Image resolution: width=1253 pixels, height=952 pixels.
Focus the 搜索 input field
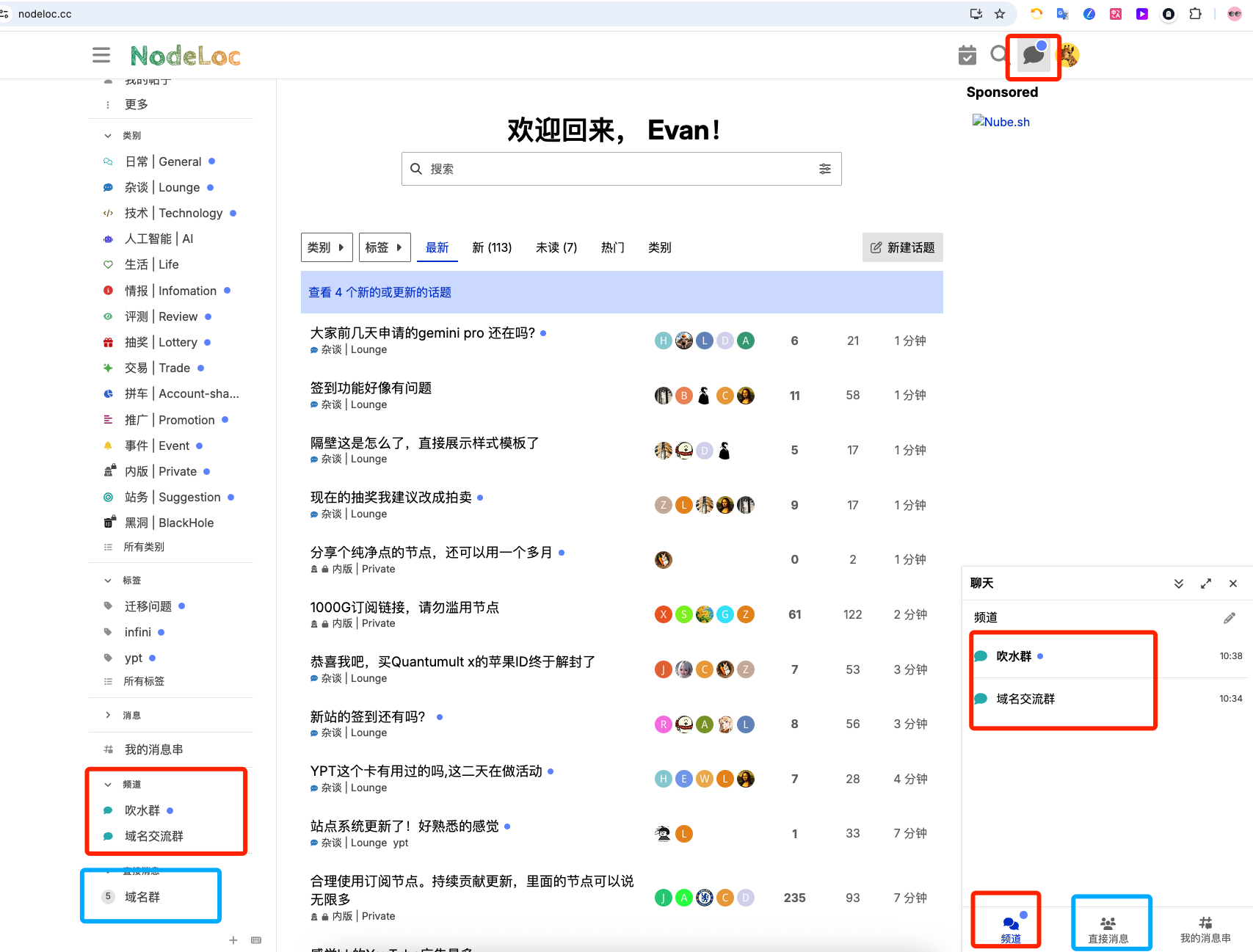(621, 169)
